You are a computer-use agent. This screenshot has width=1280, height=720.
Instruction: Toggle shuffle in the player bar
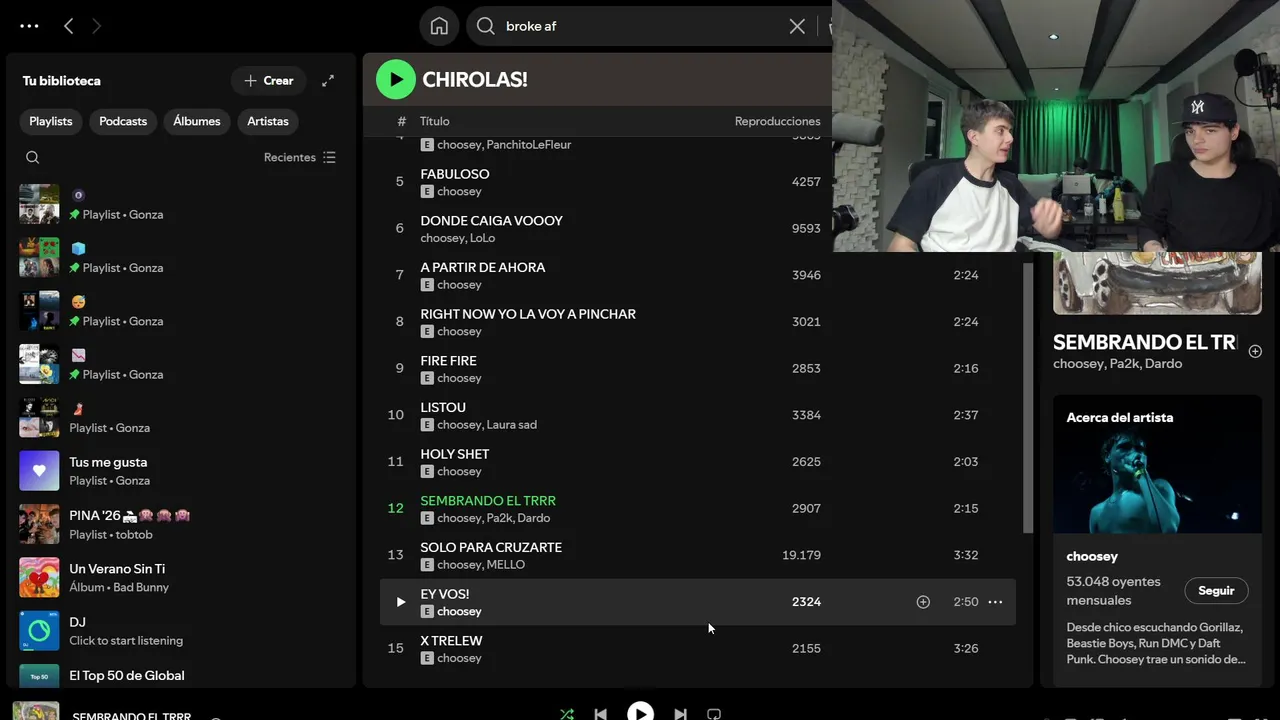point(567,714)
